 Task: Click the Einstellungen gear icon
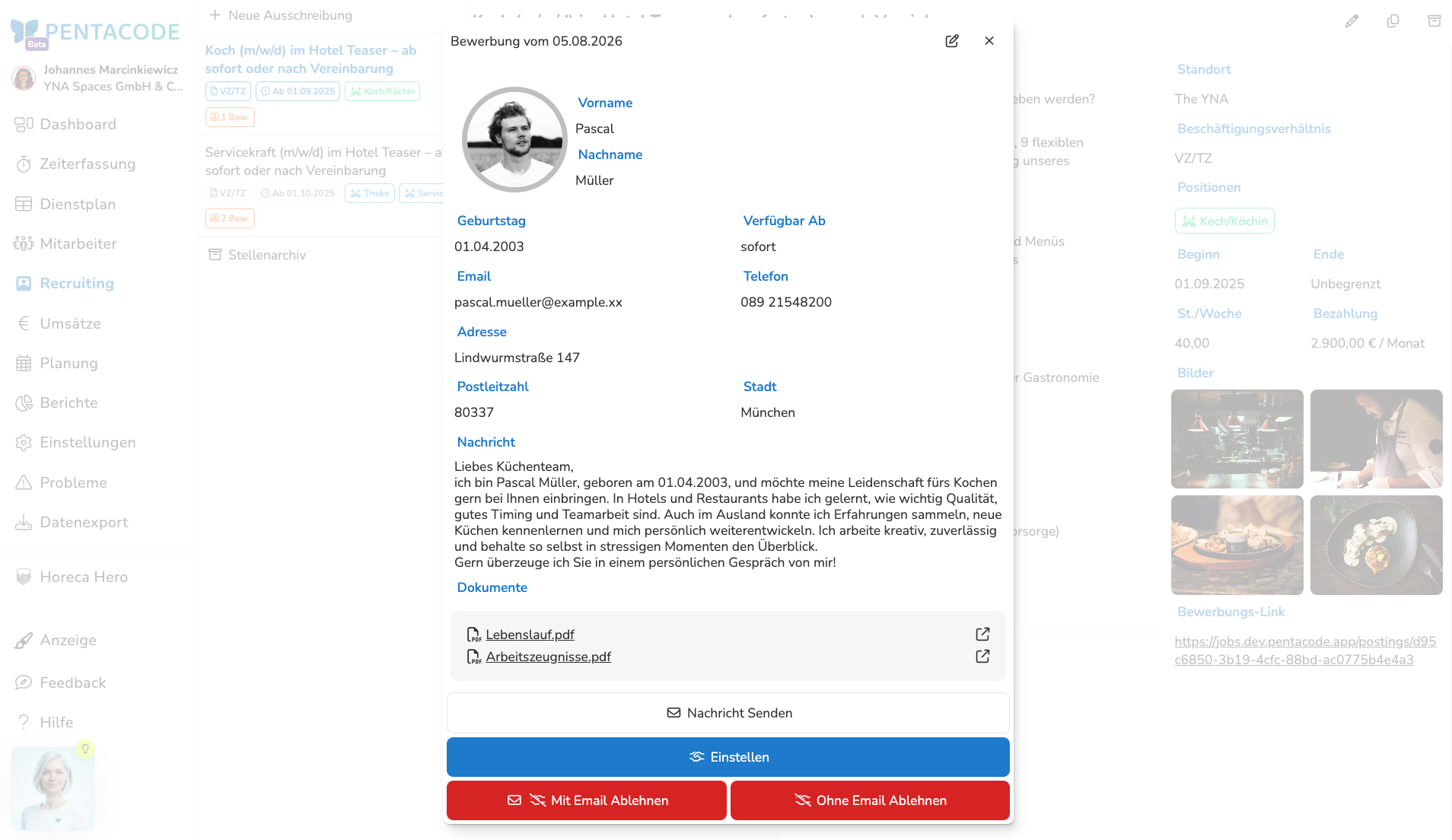coord(24,443)
